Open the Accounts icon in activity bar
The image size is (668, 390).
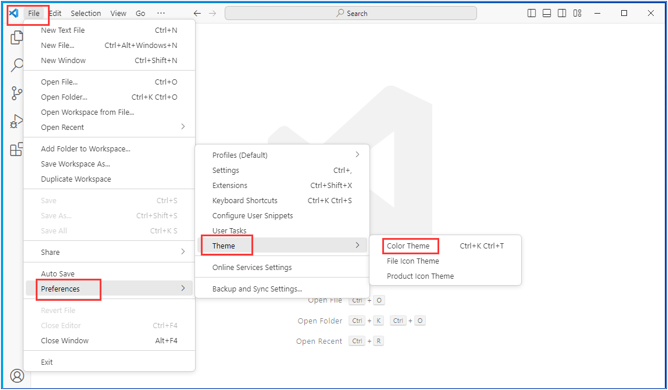[17, 376]
